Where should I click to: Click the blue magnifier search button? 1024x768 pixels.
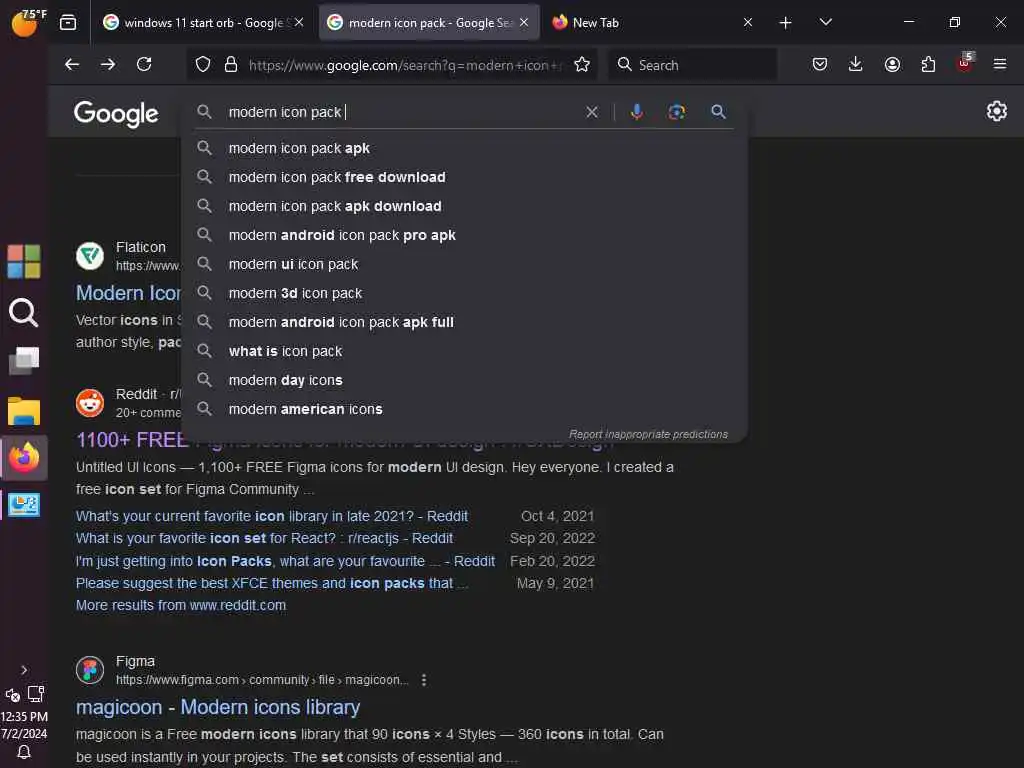click(718, 112)
